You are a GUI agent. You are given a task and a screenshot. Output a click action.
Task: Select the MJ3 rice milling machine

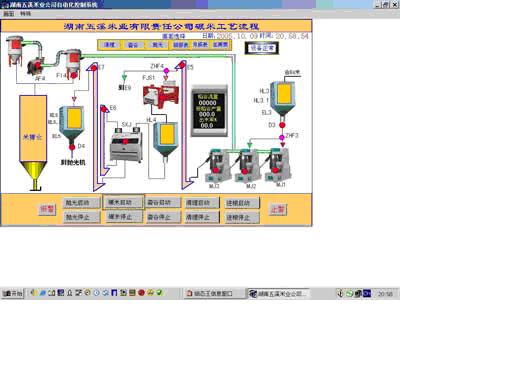click(x=216, y=166)
